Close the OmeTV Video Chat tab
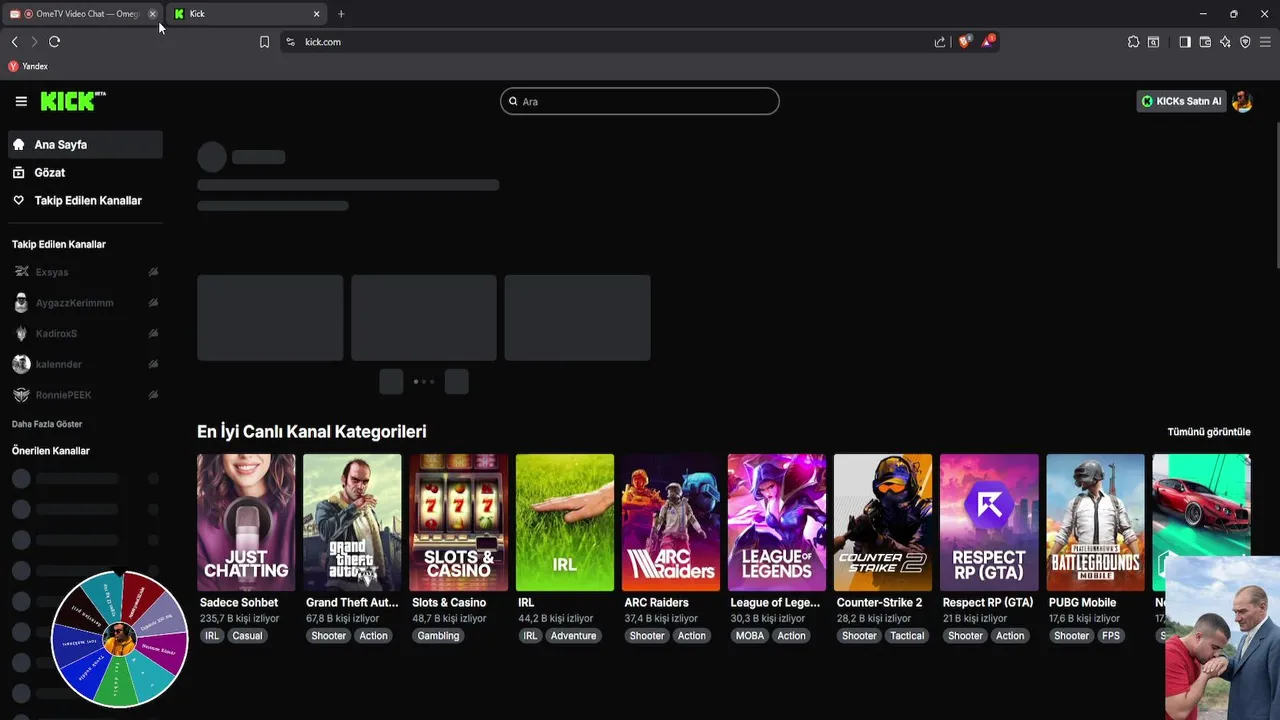The height and width of the screenshot is (720, 1280). [152, 14]
